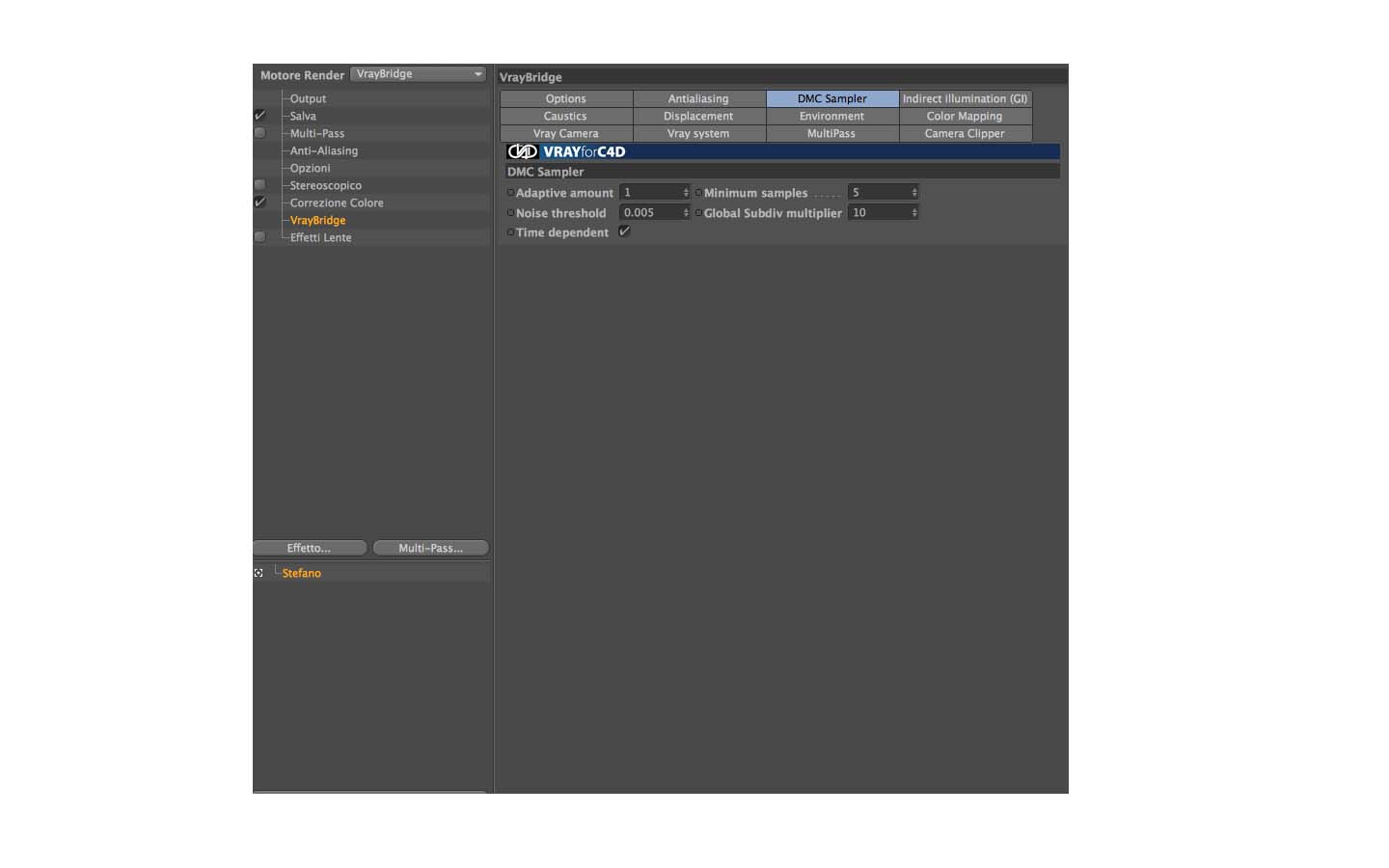Open the Opzioni settings entry
This screenshot has width=1389, height=868.
[311, 168]
